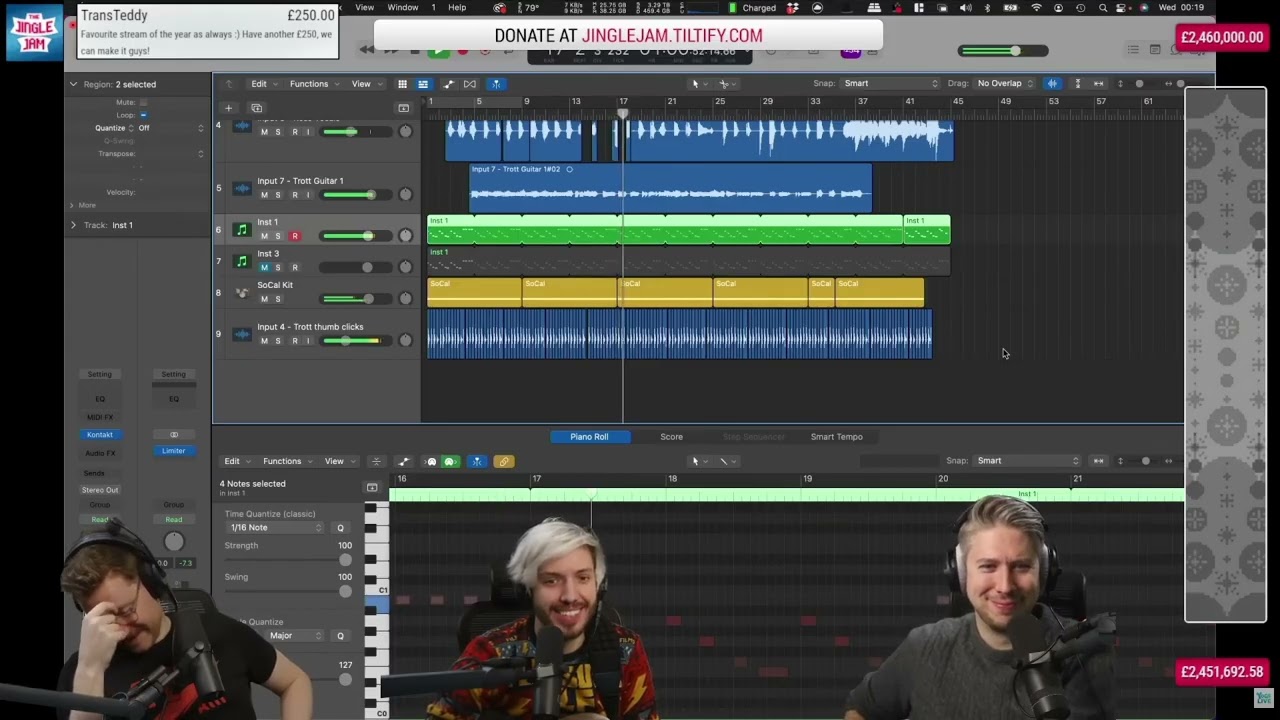Show the grid view icon in tracks toolbar

(402, 84)
